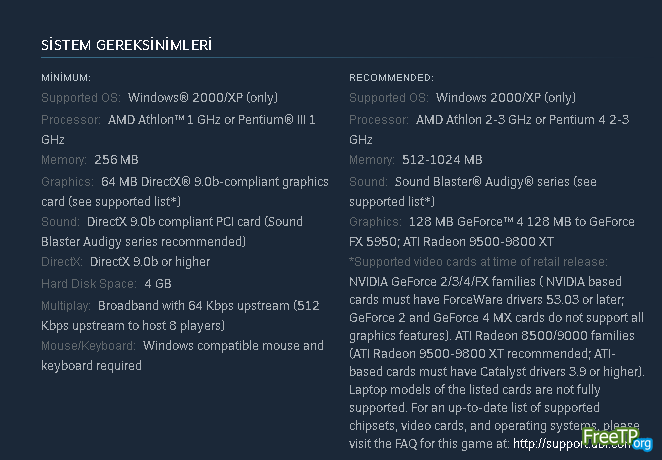Click the recommended Sound Blaster Audigy text
This screenshot has width=662, height=460.
[x=481, y=181]
